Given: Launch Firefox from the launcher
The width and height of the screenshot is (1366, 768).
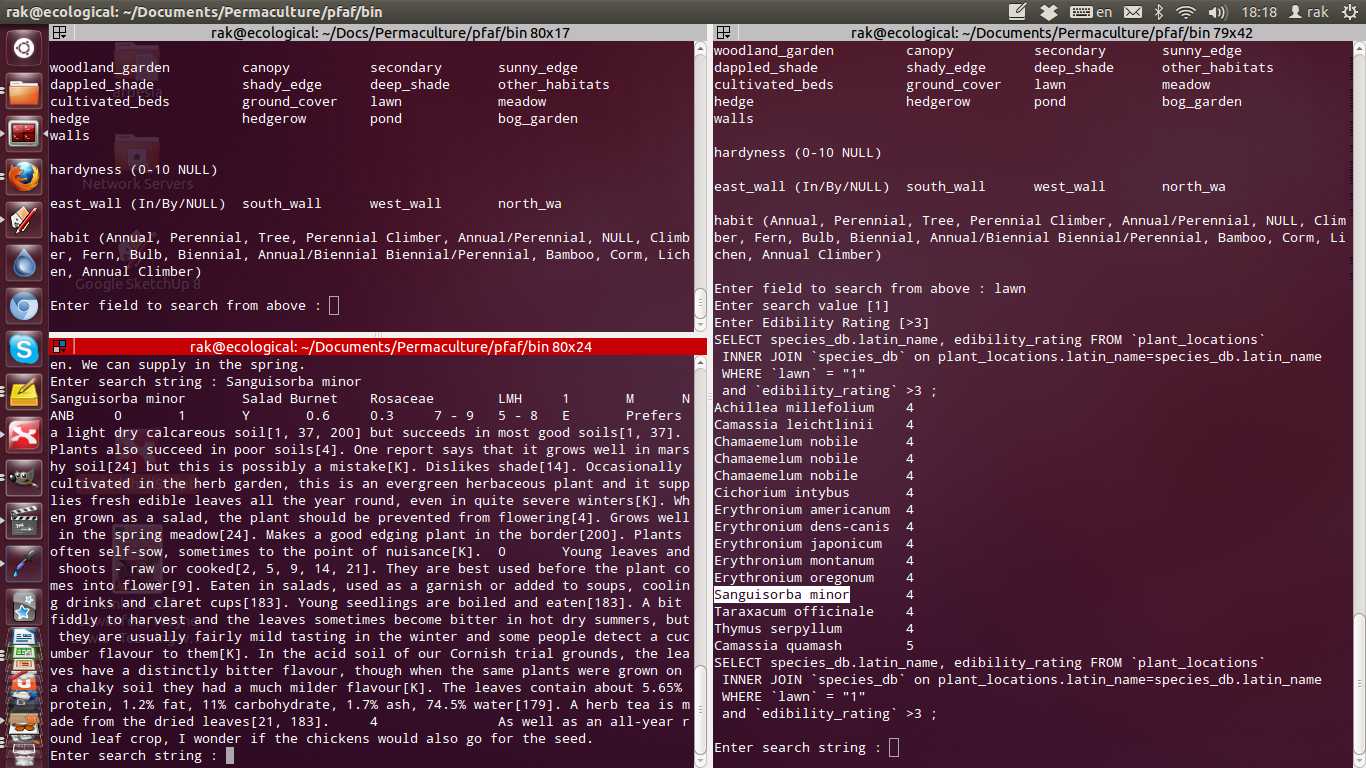Looking at the screenshot, I should coord(23,176).
